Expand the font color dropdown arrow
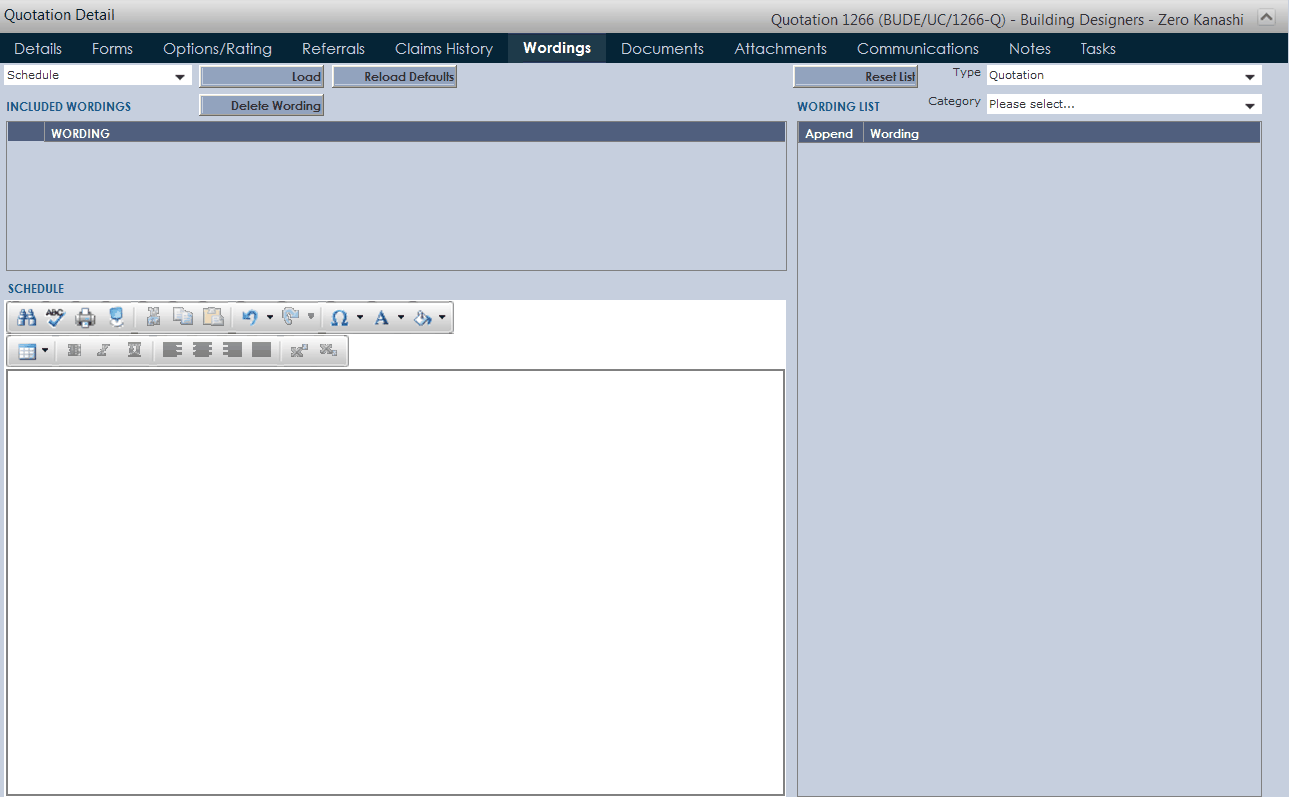Screen dimensions: 1289x797 401,318
